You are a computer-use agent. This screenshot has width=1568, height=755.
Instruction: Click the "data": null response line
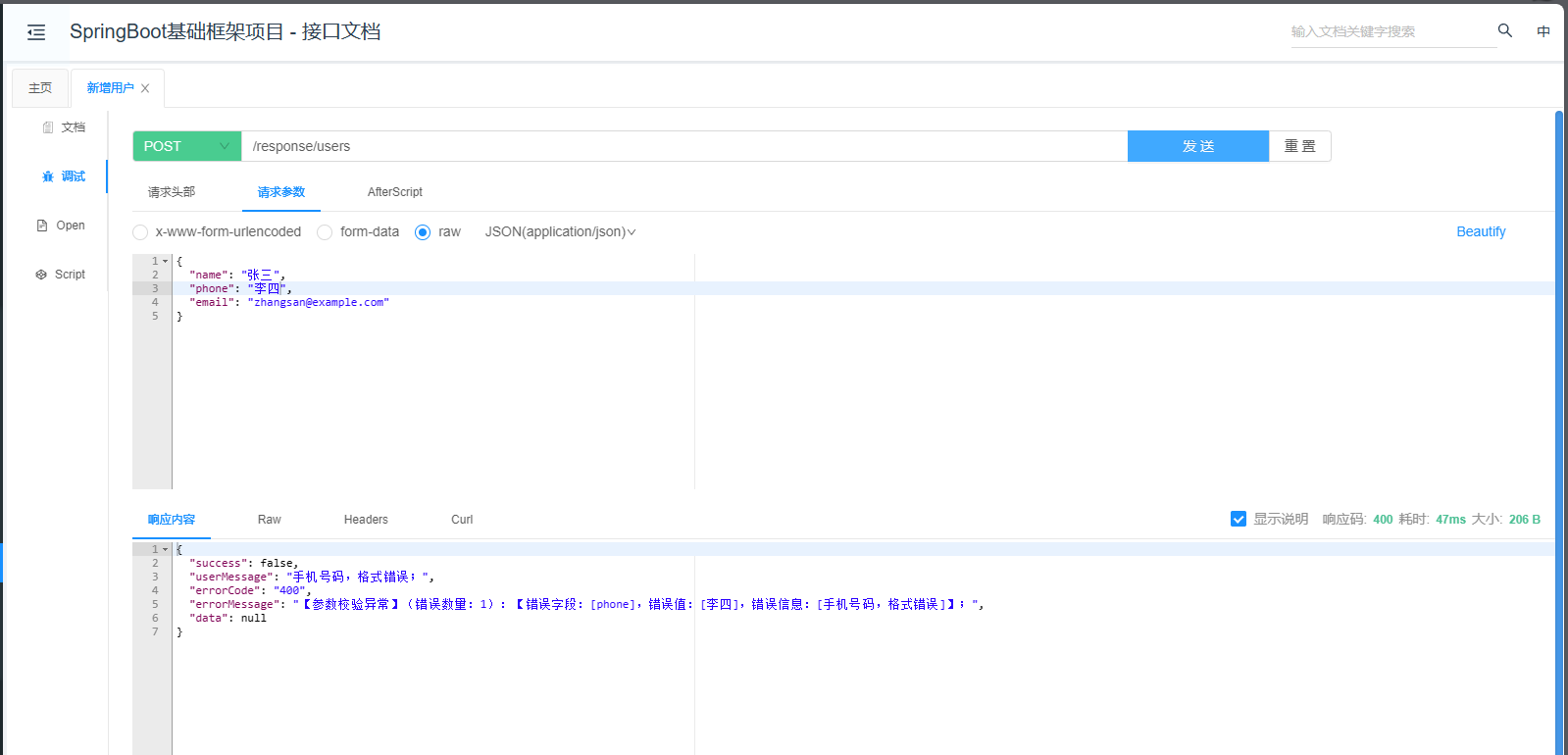[x=228, y=618]
